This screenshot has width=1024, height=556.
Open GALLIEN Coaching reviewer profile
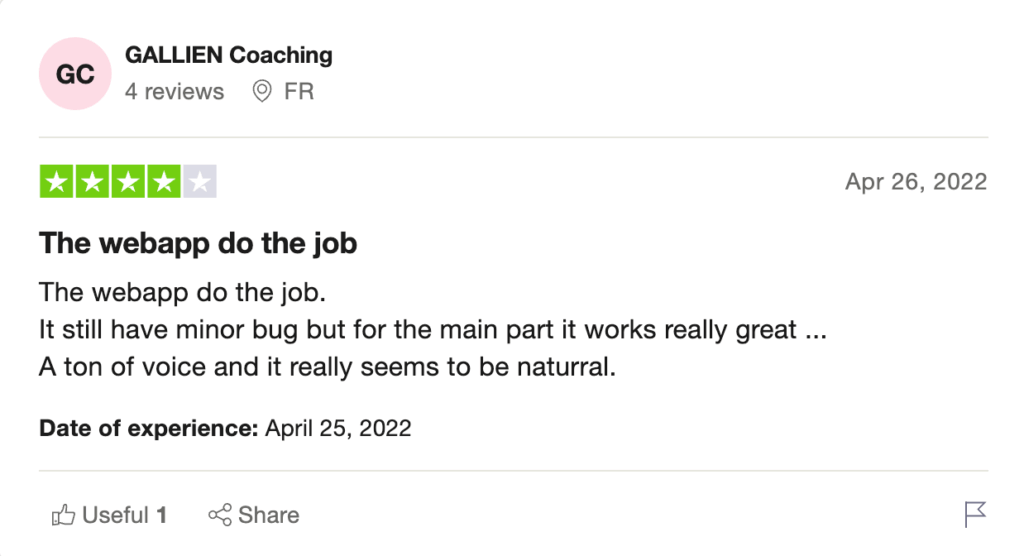[228, 55]
